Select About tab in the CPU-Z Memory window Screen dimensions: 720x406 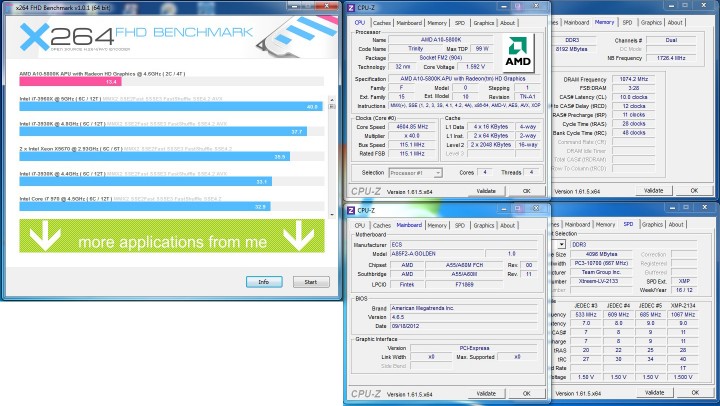(675, 22)
